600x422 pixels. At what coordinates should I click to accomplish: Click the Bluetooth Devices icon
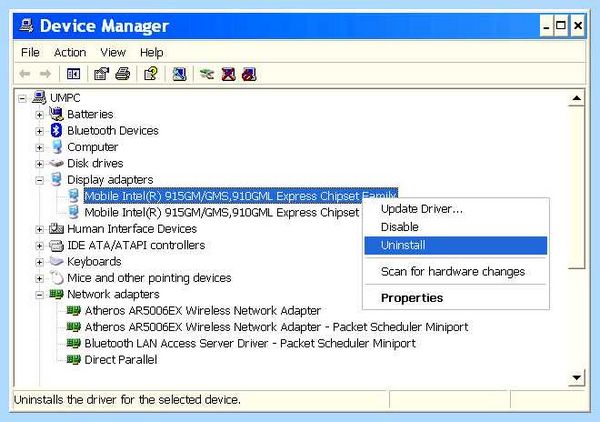coord(56,130)
